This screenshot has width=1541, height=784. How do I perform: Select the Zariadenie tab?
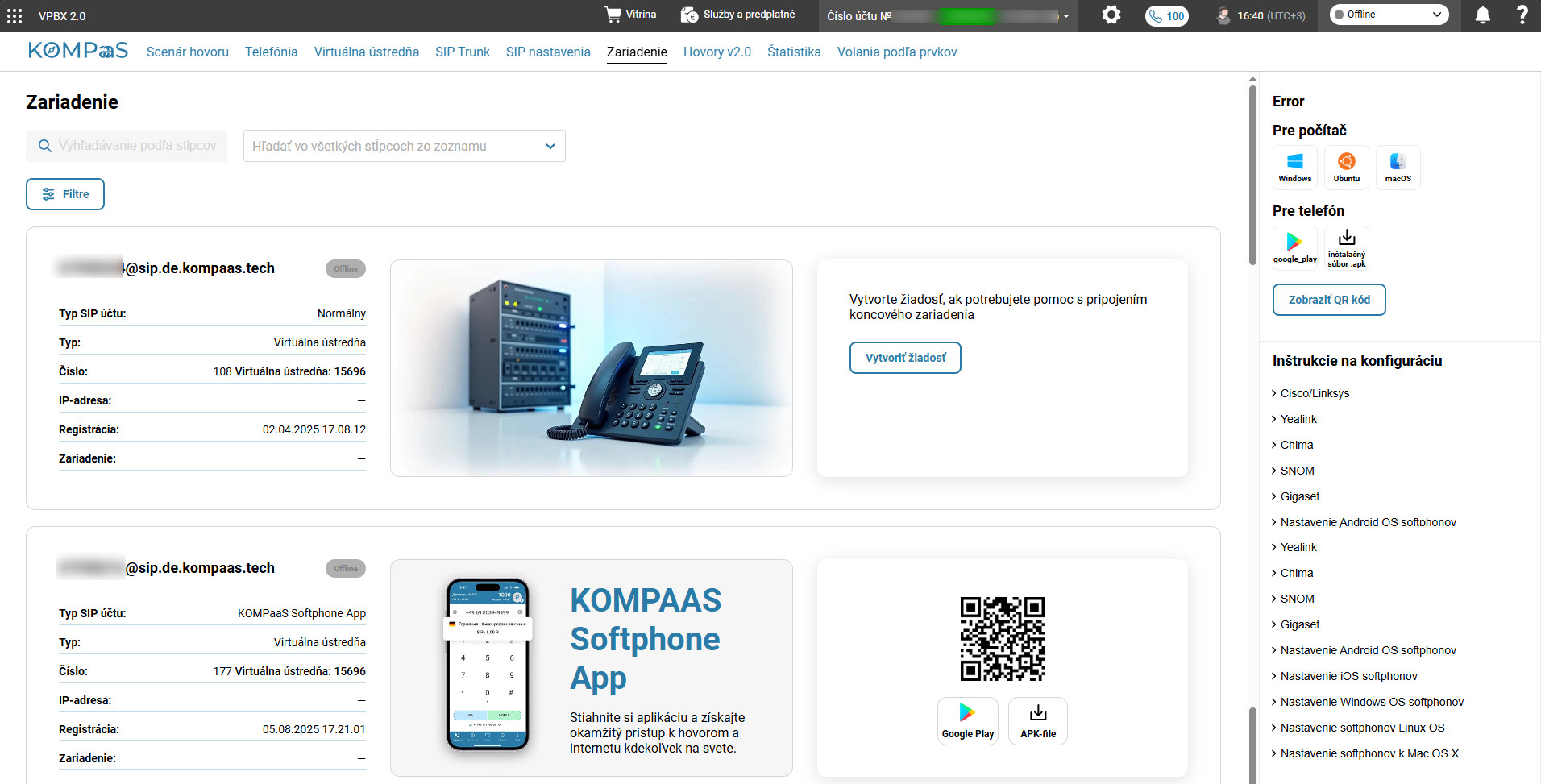click(637, 52)
